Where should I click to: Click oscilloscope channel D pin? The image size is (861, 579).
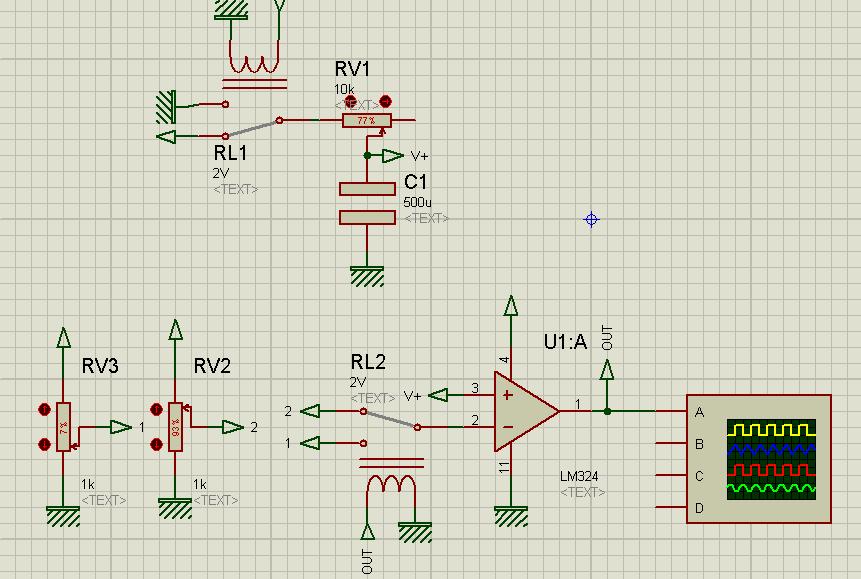point(671,507)
